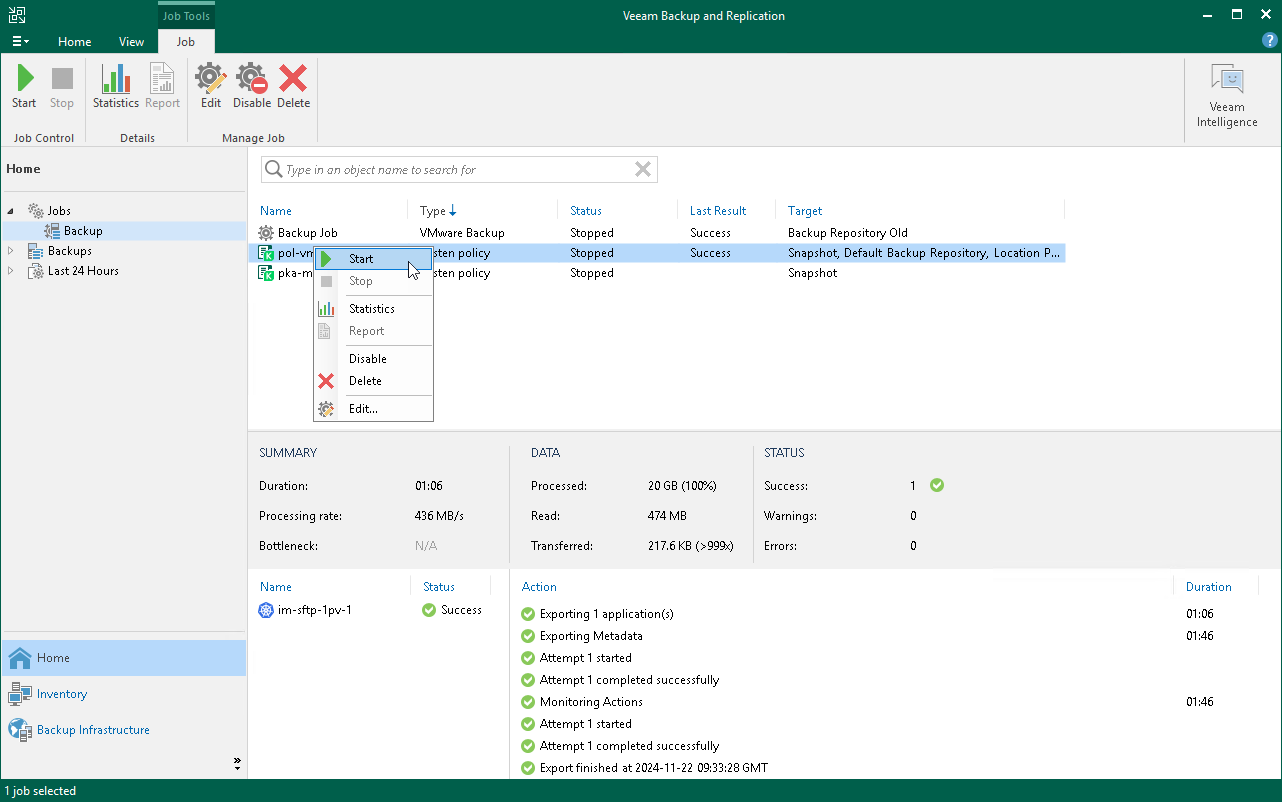Switch to the View ribbon tab
Image resolution: width=1282 pixels, height=802 pixels.
pos(131,42)
